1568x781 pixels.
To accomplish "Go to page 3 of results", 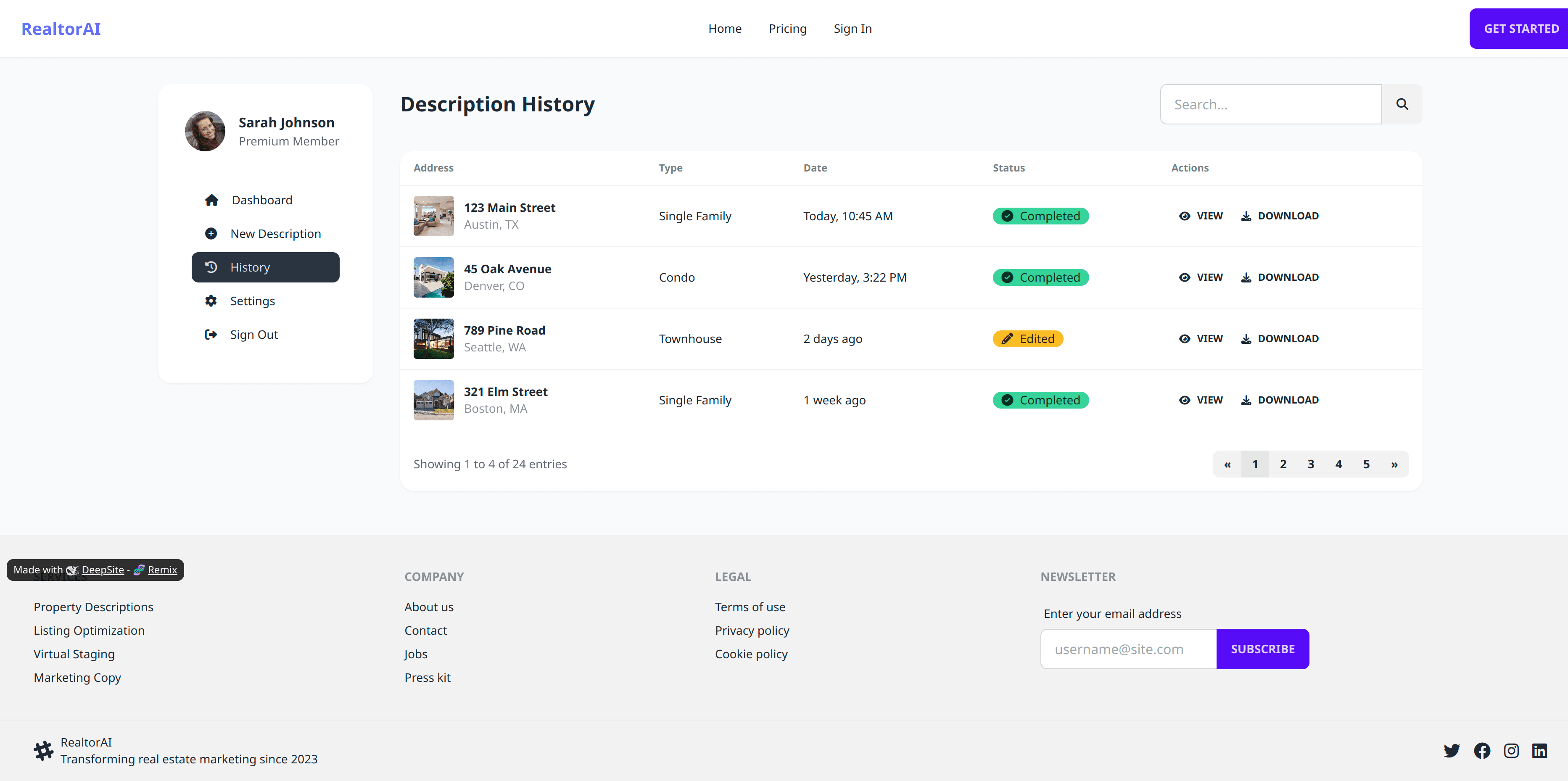I will point(1311,464).
